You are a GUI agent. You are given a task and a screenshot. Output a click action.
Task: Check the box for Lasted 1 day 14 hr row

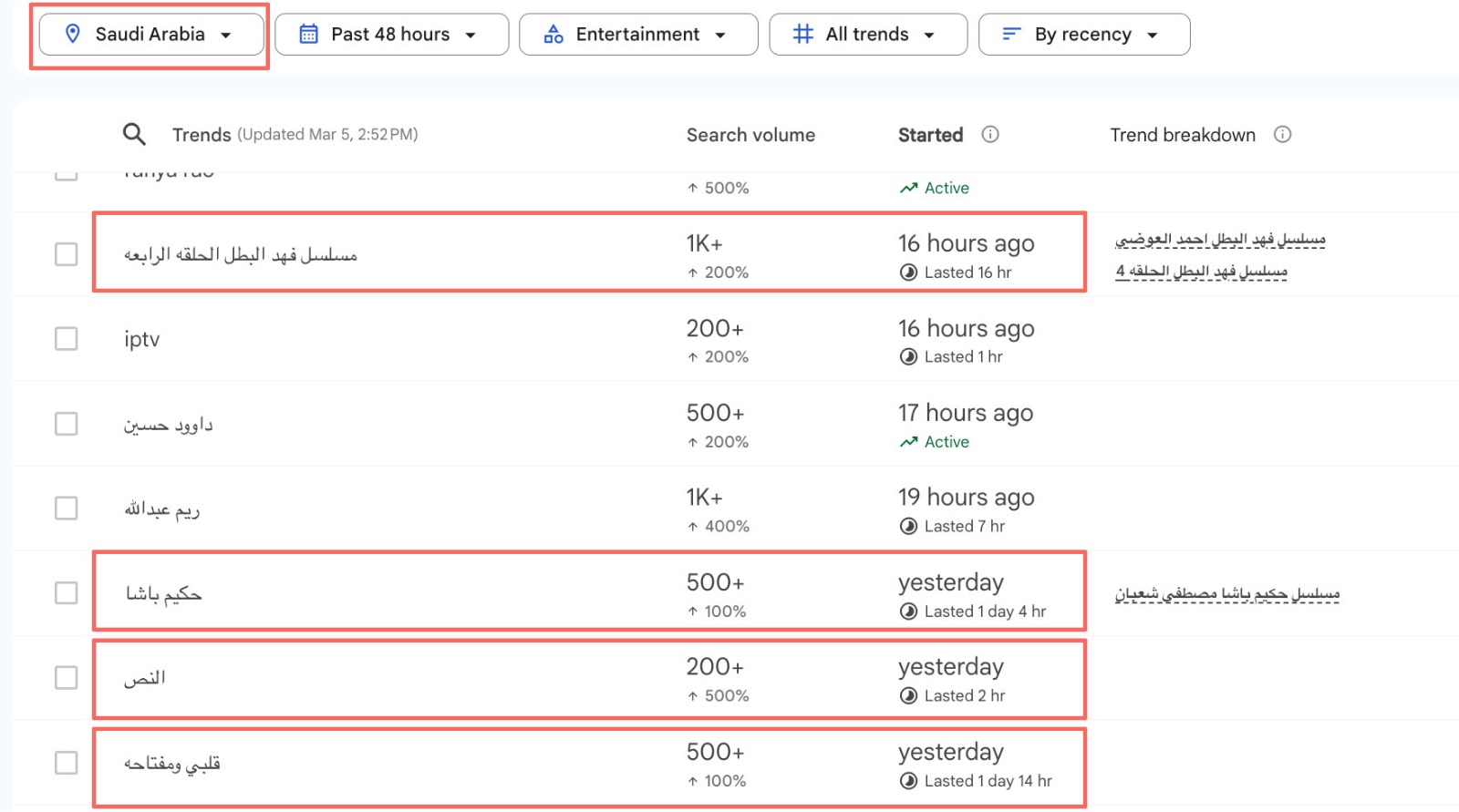point(67,763)
